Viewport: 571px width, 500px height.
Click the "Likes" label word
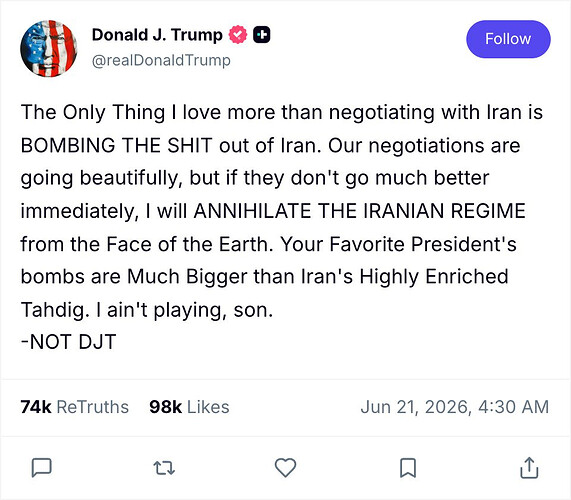(x=208, y=407)
